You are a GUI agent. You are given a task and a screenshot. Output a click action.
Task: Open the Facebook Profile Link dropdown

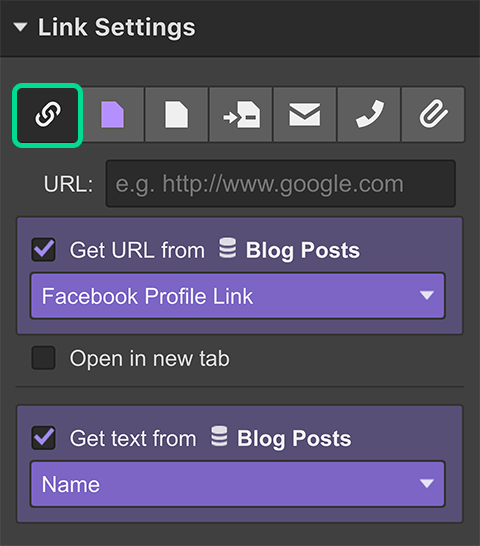pyautogui.click(x=238, y=296)
